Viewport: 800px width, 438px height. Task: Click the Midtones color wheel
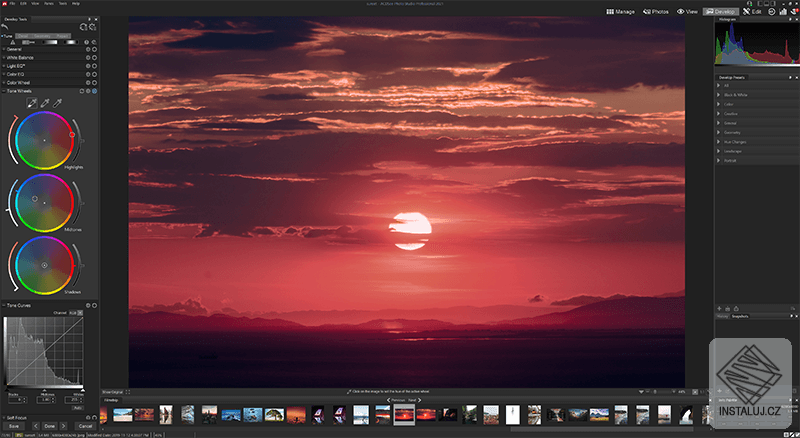pos(44,203)
